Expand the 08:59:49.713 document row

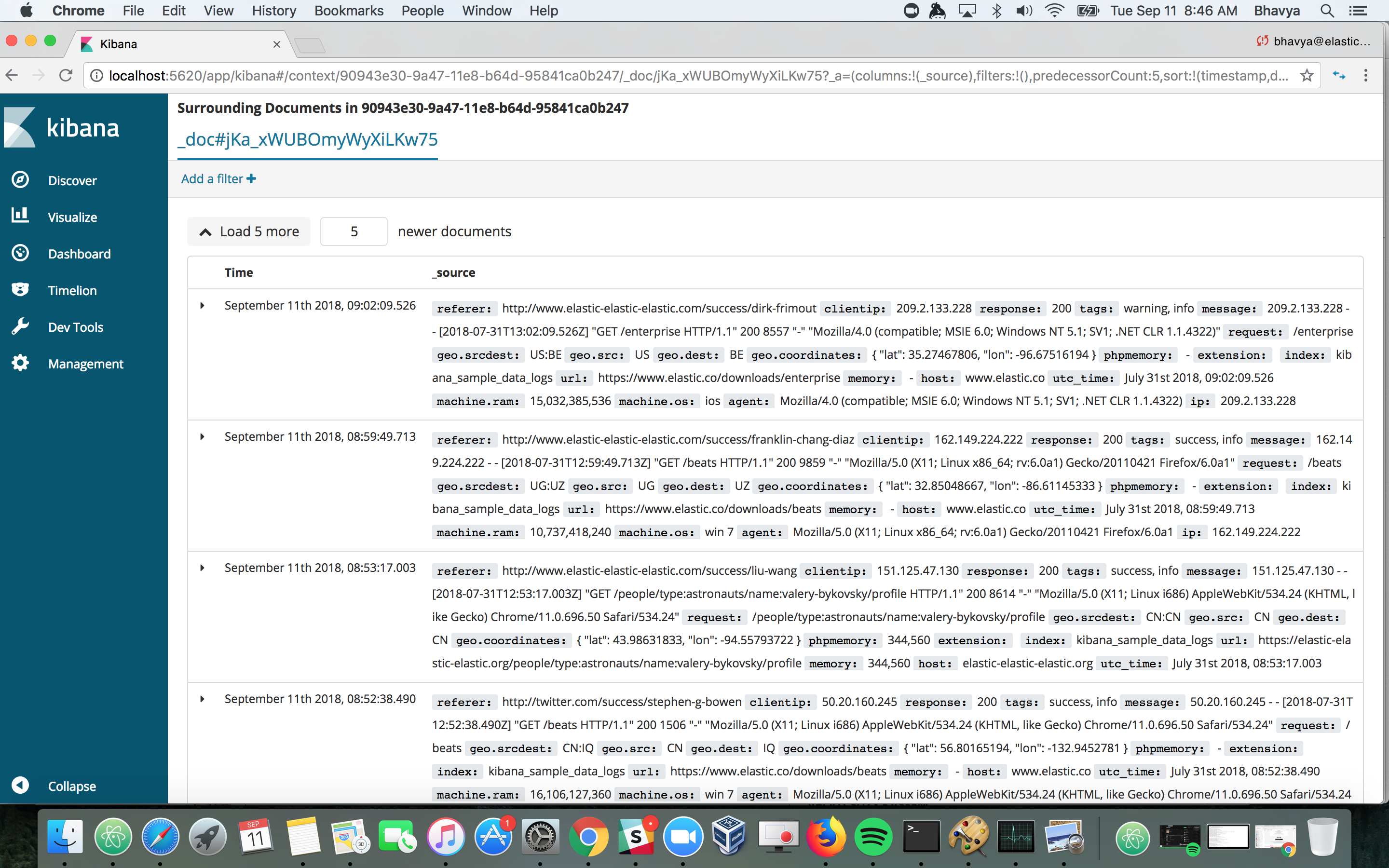(202, 437)
